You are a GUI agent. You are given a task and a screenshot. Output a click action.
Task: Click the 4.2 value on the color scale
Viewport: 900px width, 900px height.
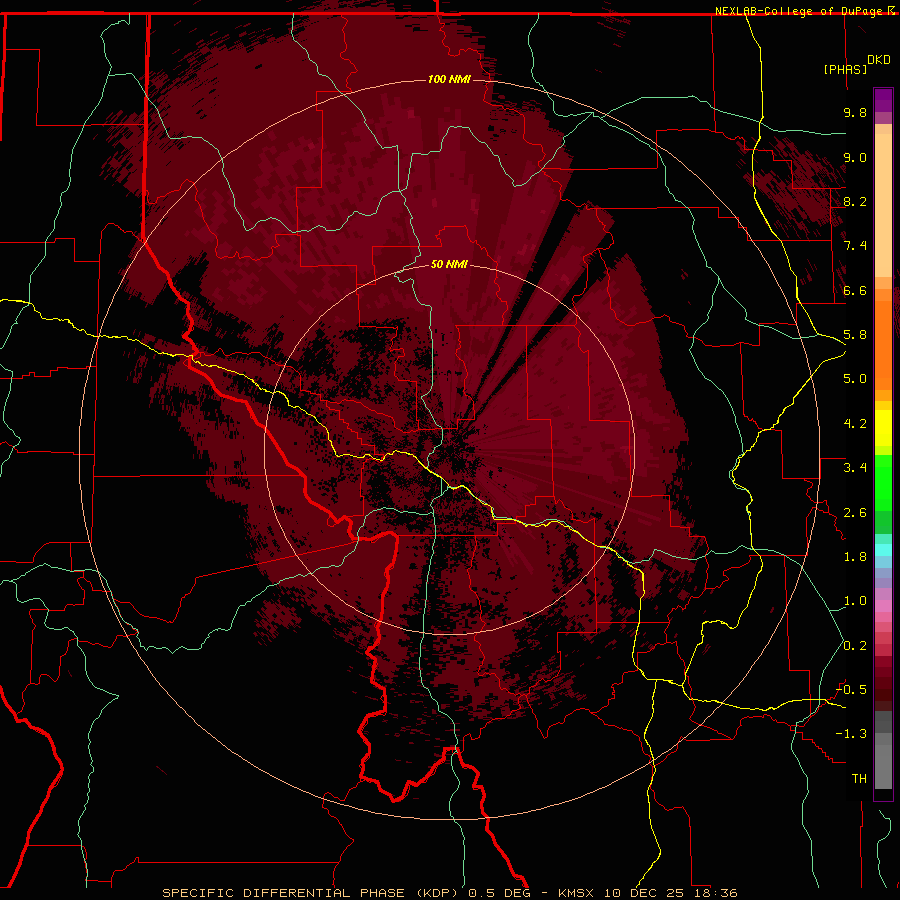pos(855,424)
